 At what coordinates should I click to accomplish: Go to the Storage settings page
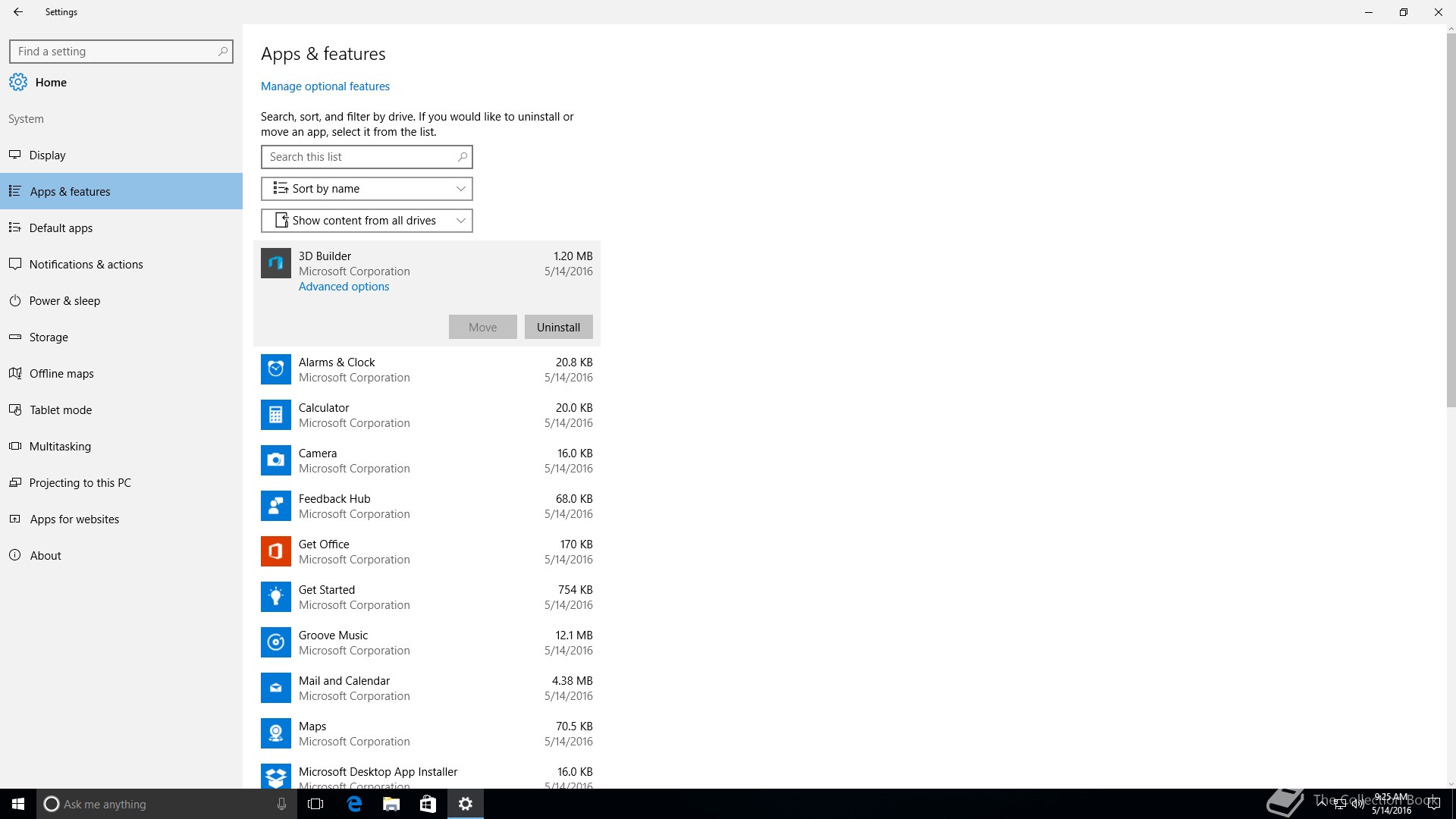coord(49,337)
